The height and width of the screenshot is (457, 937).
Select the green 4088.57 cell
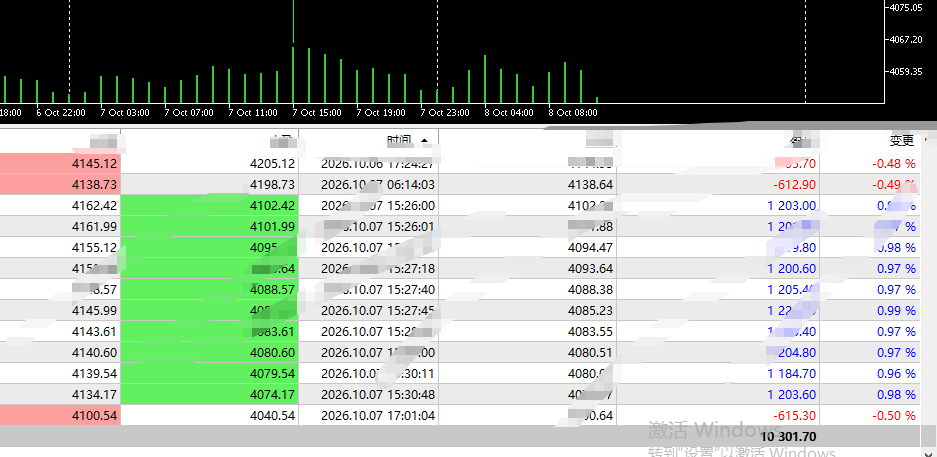[272, 290]
